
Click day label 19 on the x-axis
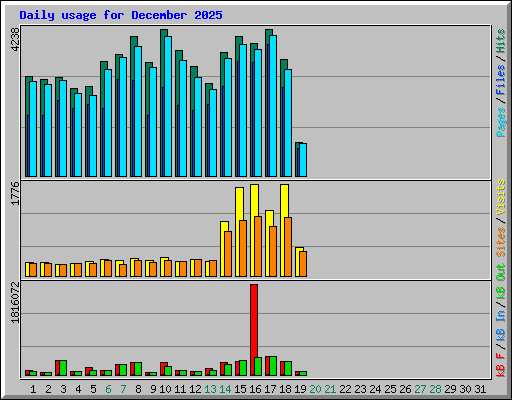[x=300, y=389]
